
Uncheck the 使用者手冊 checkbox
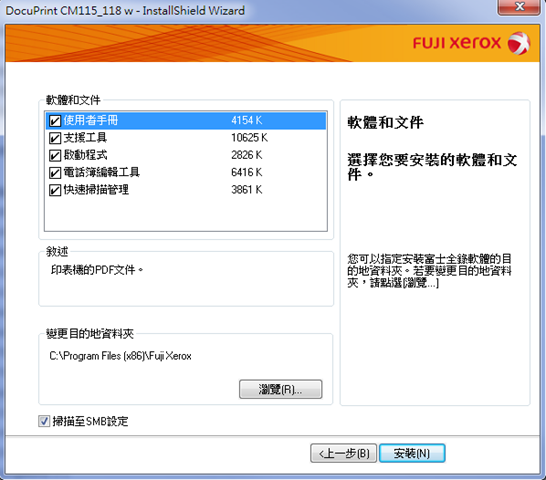(55, 121)
